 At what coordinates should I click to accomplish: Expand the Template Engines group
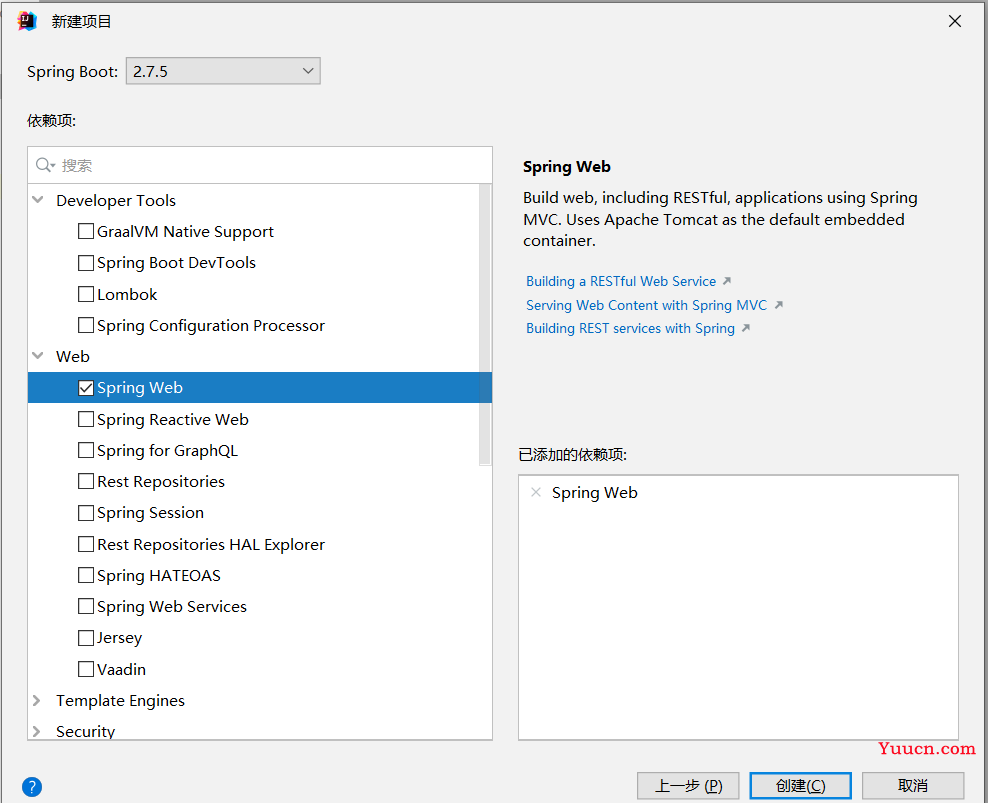pos(37,700)
